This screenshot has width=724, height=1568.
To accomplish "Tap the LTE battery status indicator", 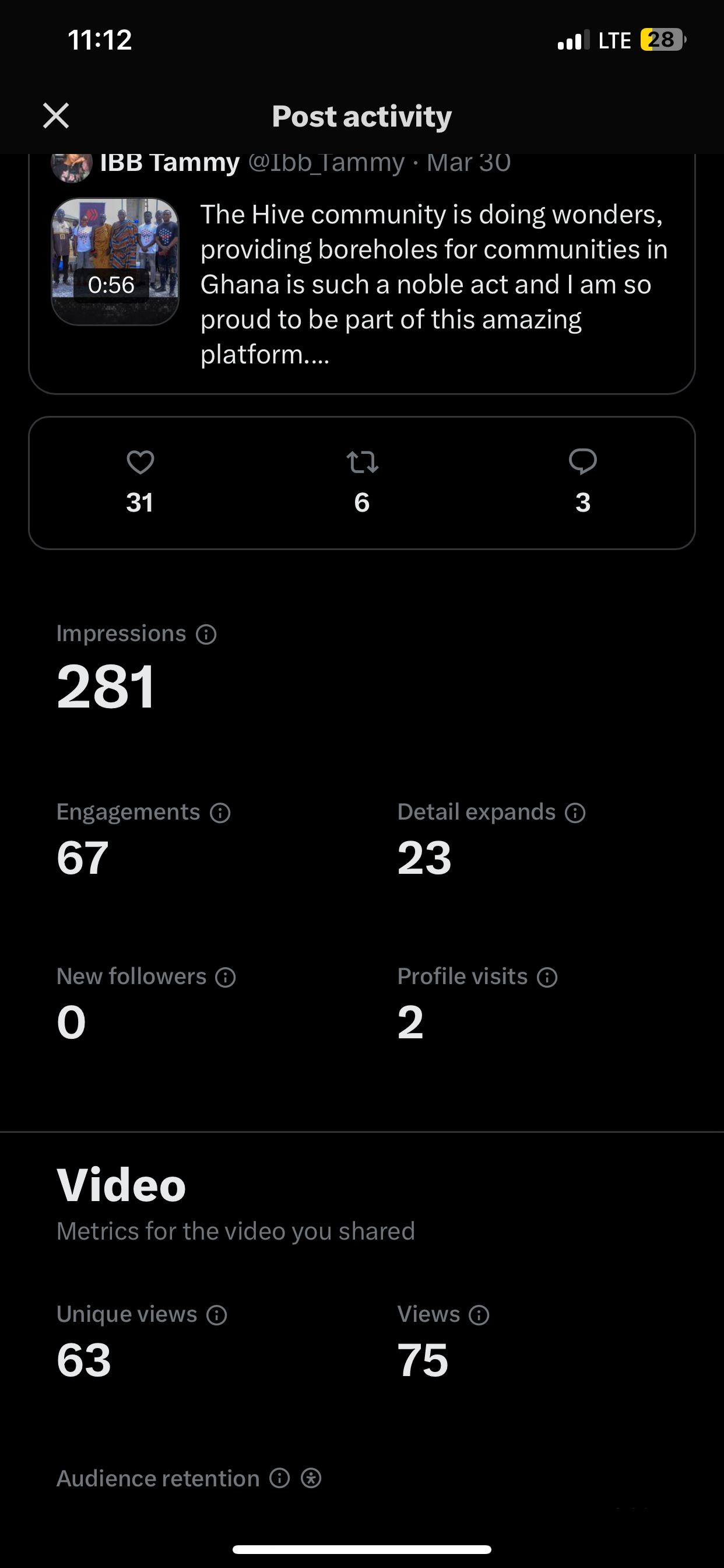I will coord(663,40).
